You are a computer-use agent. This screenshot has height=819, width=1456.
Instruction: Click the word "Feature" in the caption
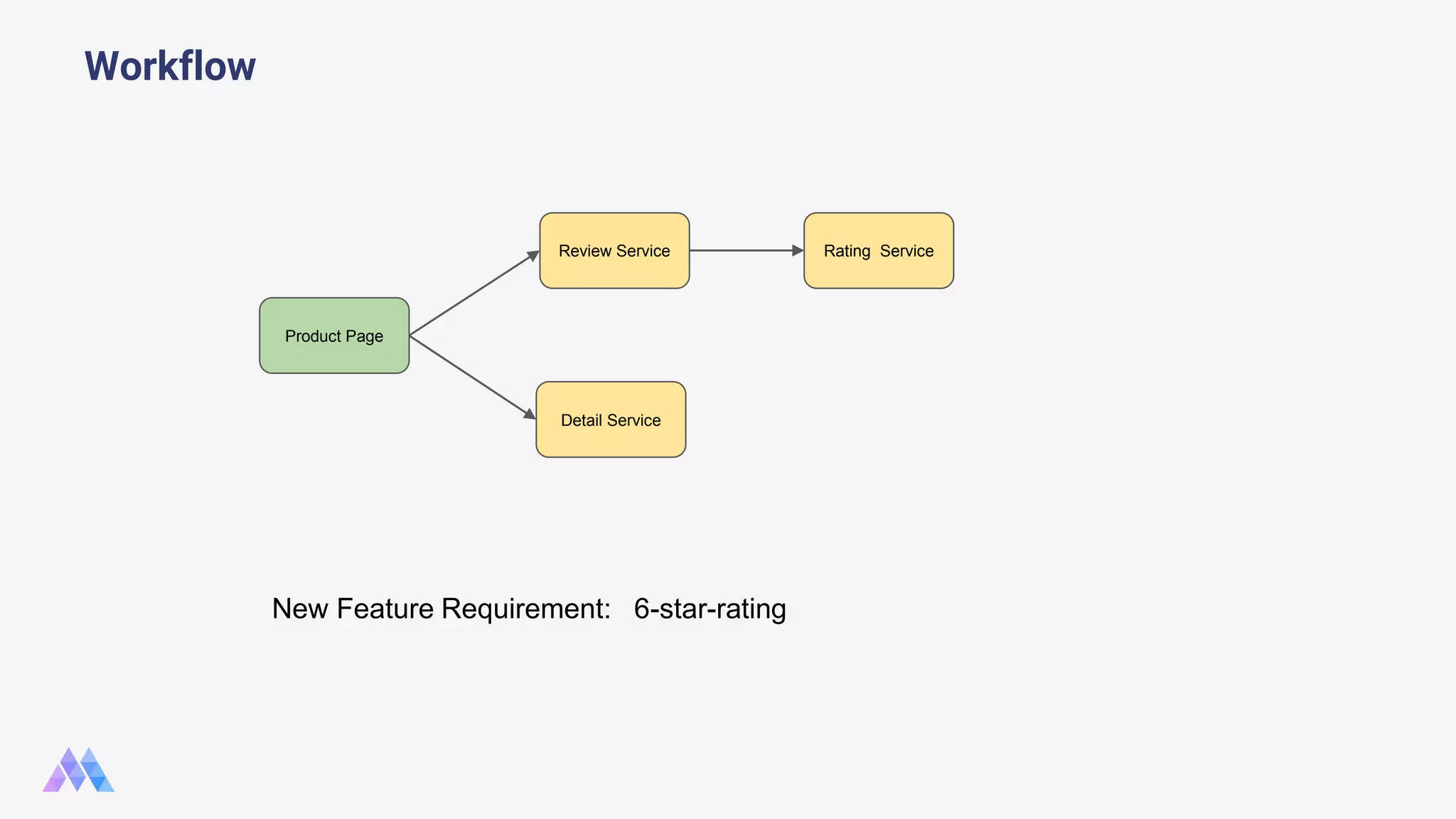coord(385,609)
